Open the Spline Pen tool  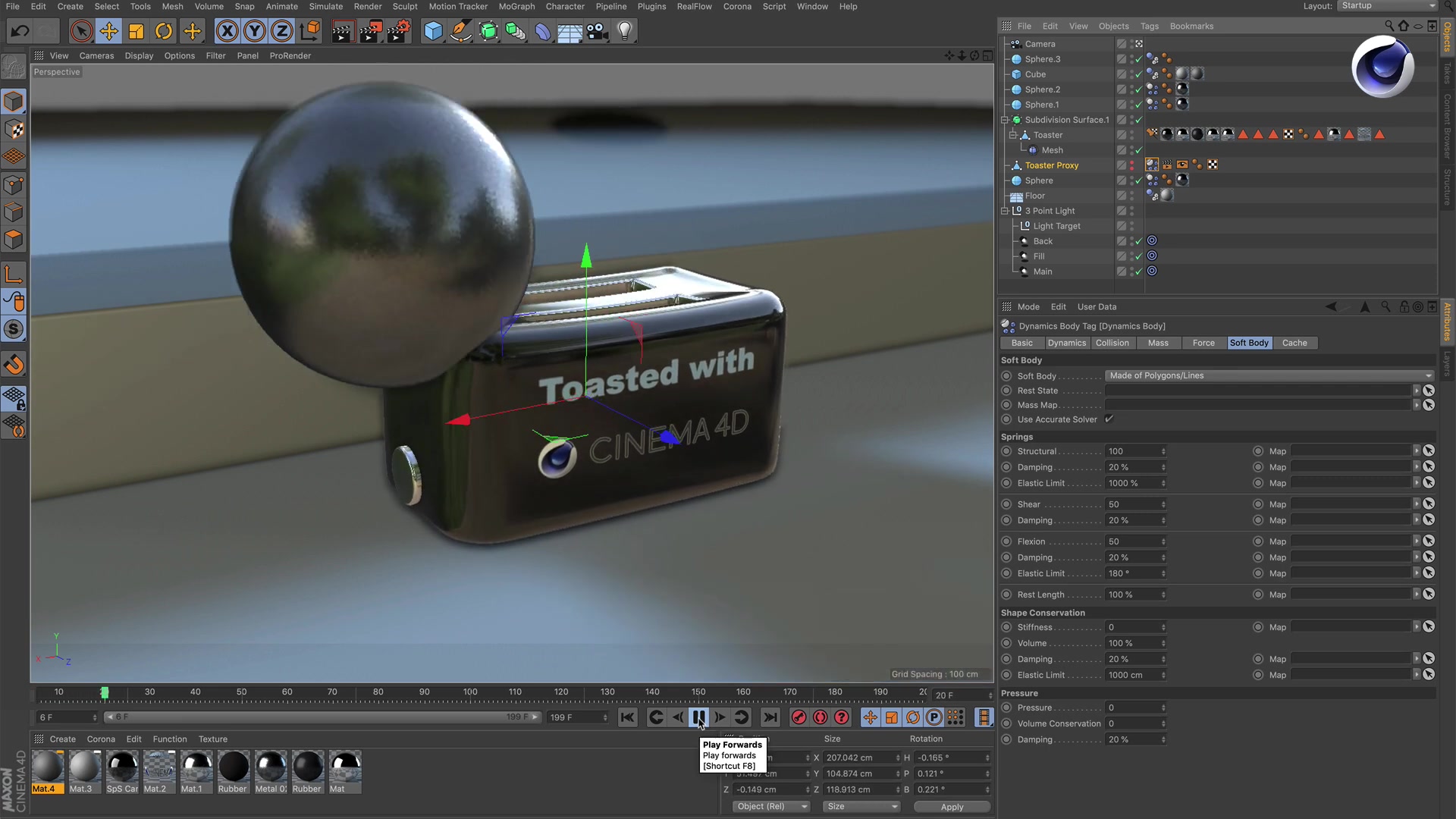(x=460, y=31)
